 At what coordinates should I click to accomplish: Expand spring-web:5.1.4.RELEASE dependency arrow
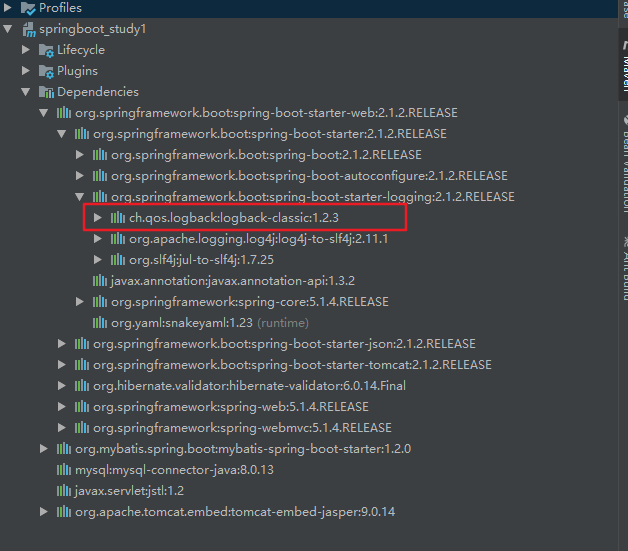click(62, 406)
